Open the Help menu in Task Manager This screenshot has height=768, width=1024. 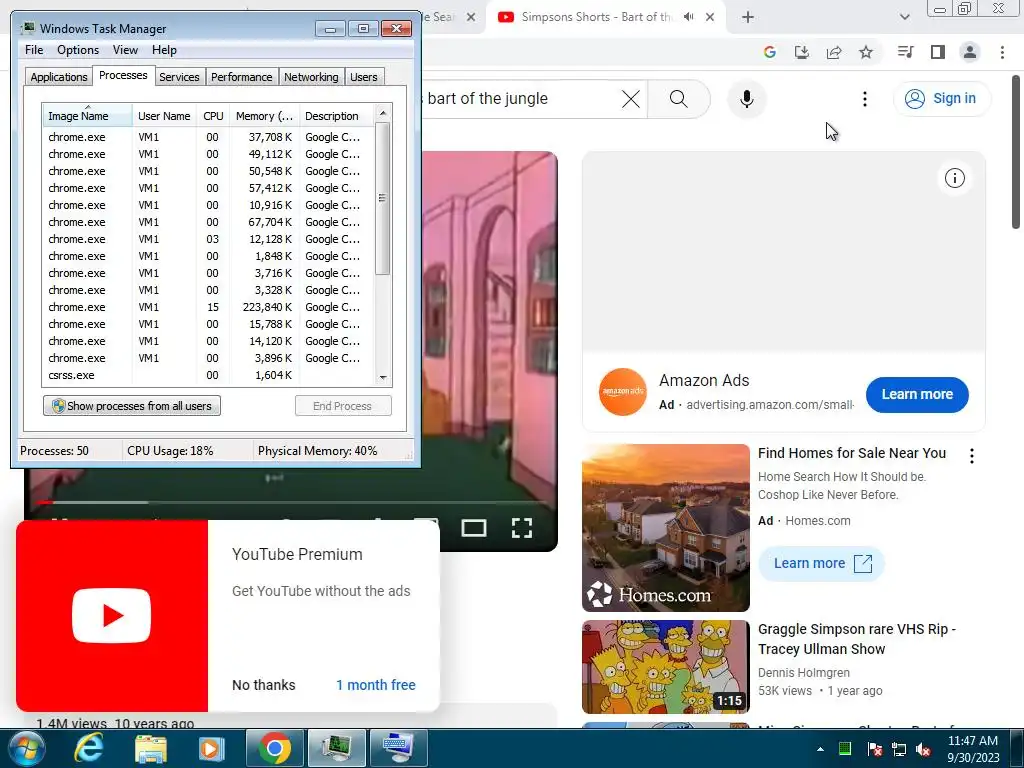164,50
